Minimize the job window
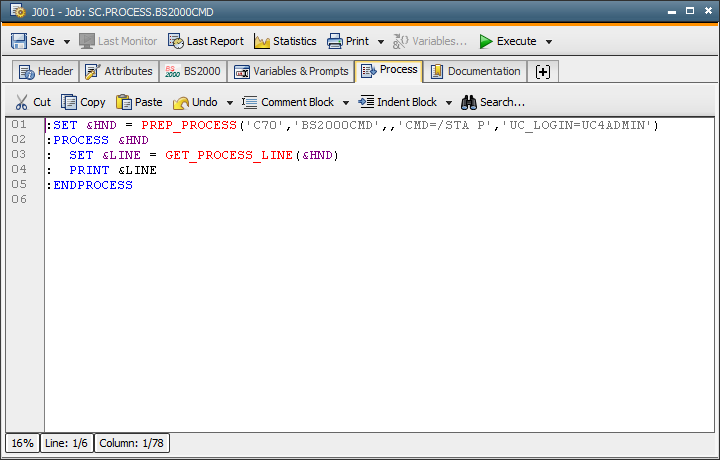 point(672,11)
